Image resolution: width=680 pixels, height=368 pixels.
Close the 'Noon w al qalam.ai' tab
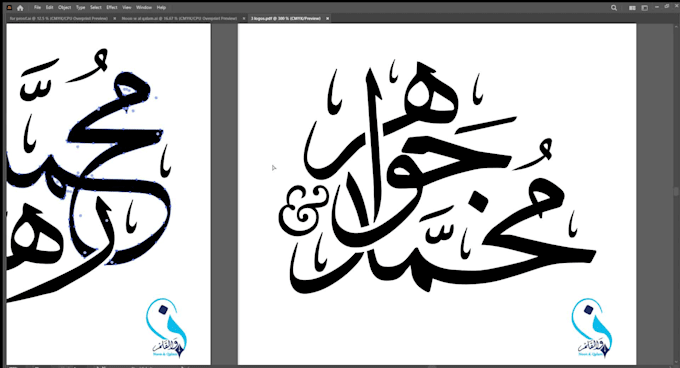point(244,19)
